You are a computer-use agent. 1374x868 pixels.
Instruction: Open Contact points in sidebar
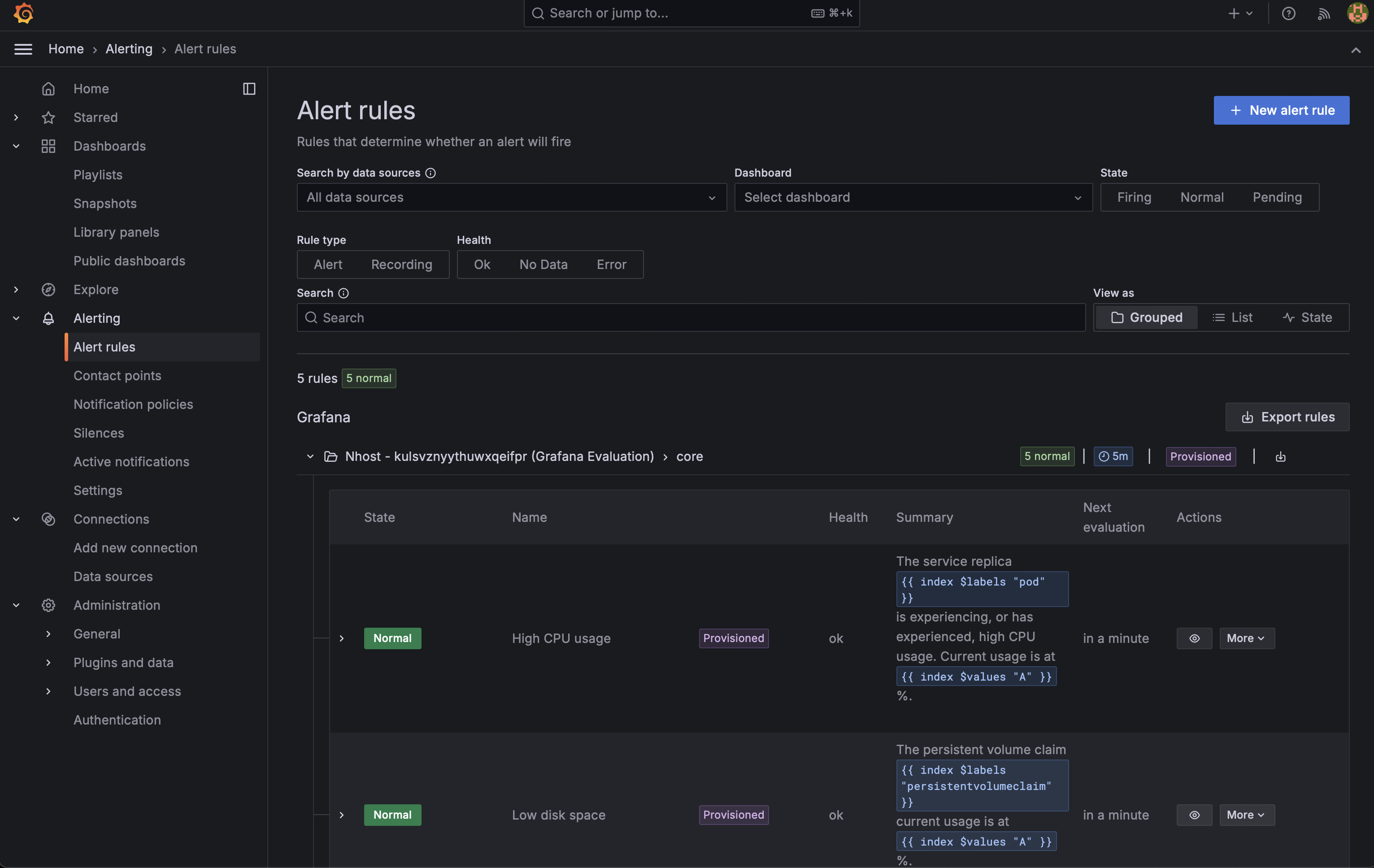(x=117, y=375)
